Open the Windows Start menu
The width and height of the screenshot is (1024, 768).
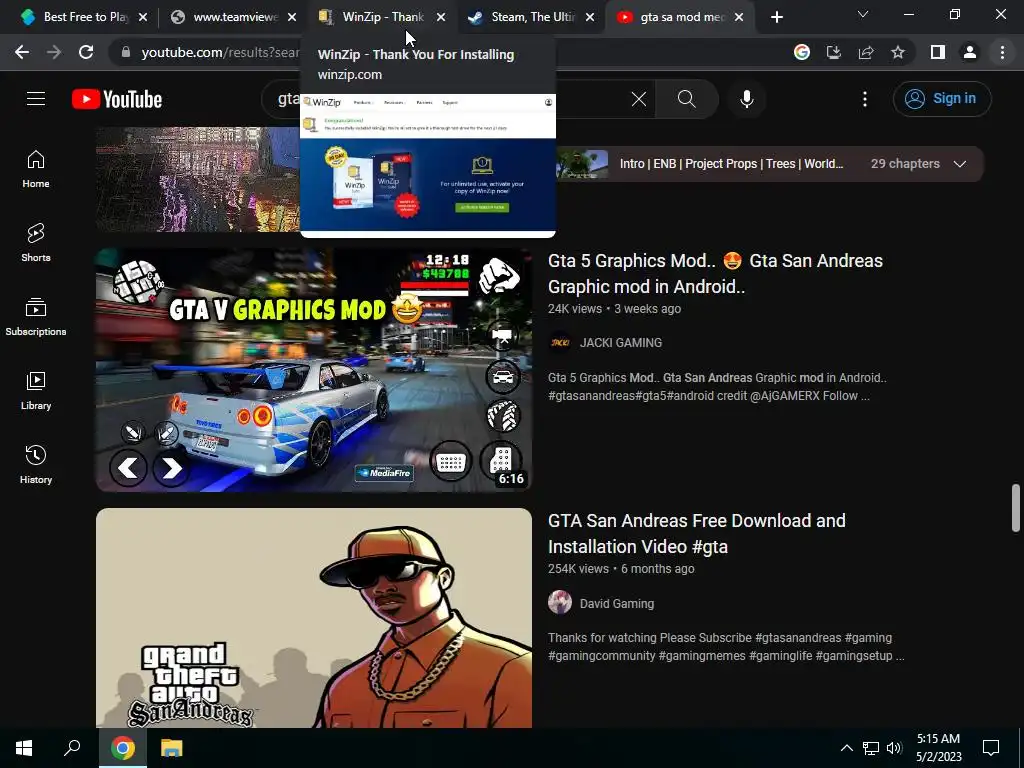tap(24, 748)
